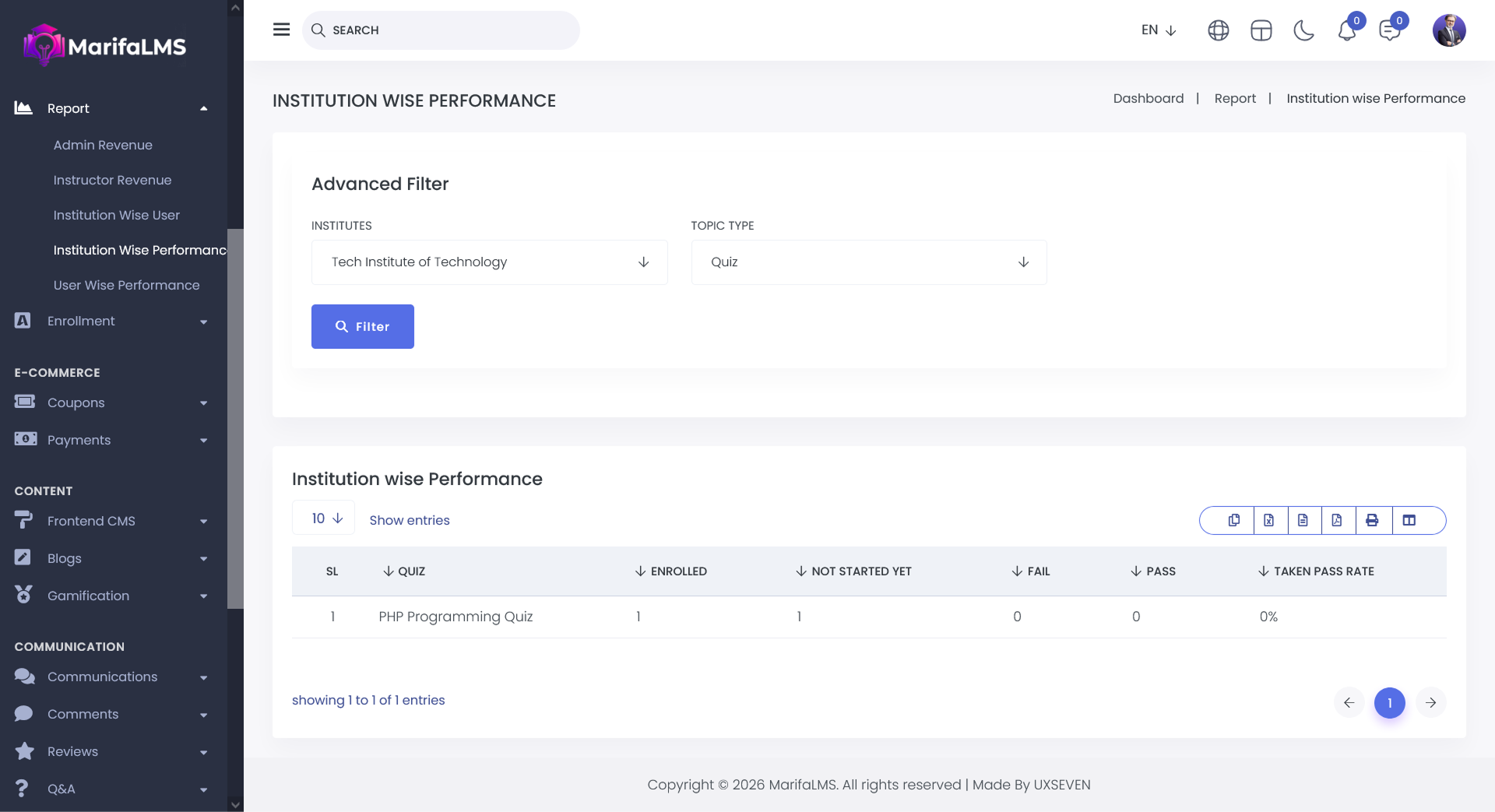Viewport: 1495px width, 812px height.
Task: Toggle dark mode with moon icon
Action: coord(1303,30)
